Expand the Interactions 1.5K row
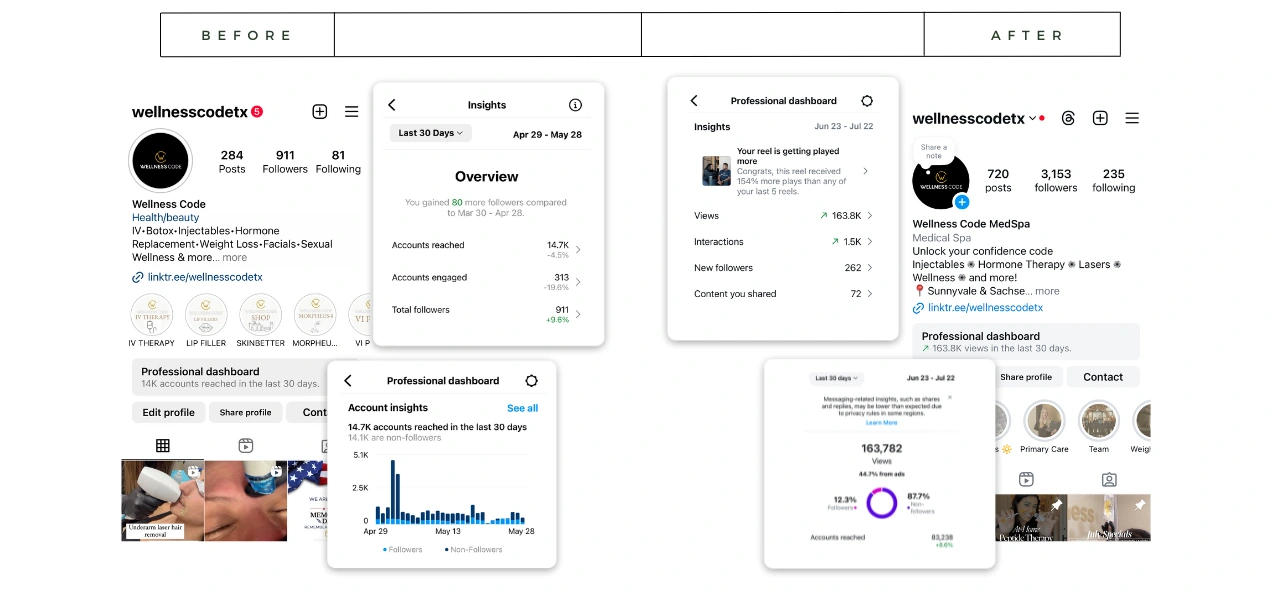The image size is (1280, 600). coord(783,242)
